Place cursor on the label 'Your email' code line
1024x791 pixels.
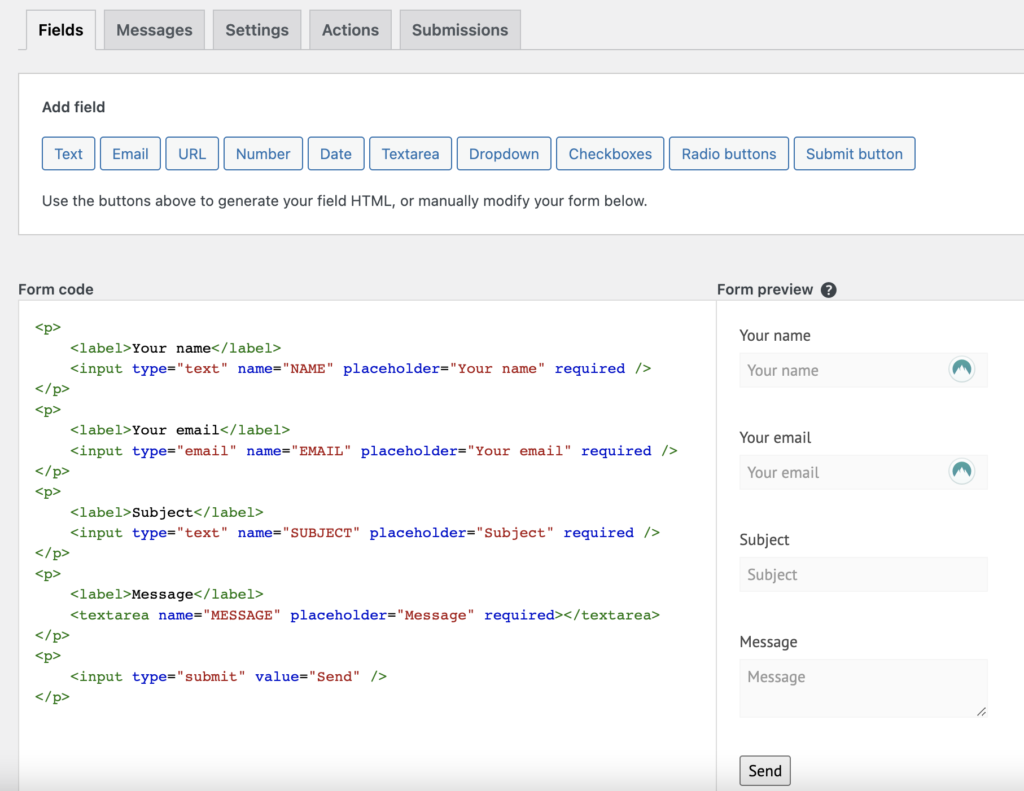tap(180, 430)
